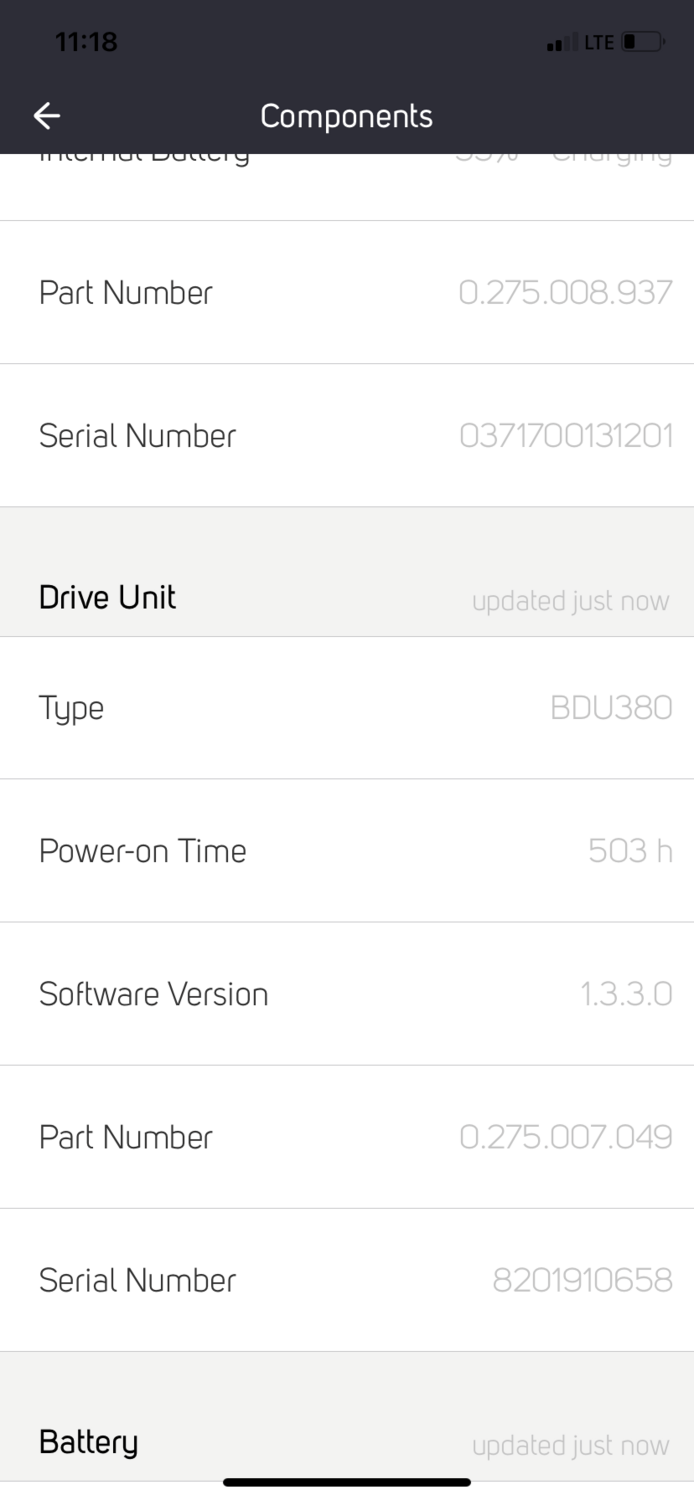
Task: Tap the Components page title
Action: coord(346,116)
